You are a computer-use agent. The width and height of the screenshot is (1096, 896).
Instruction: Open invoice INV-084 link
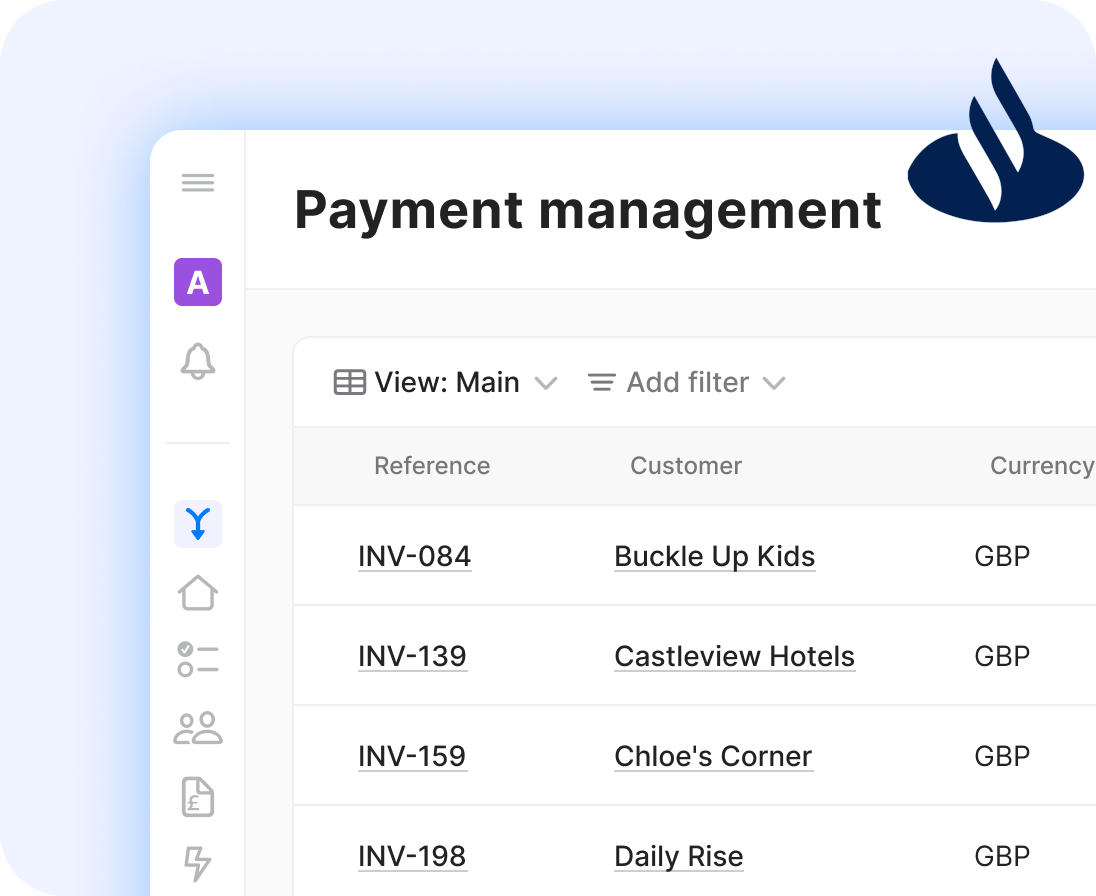[x=414, y=556]
